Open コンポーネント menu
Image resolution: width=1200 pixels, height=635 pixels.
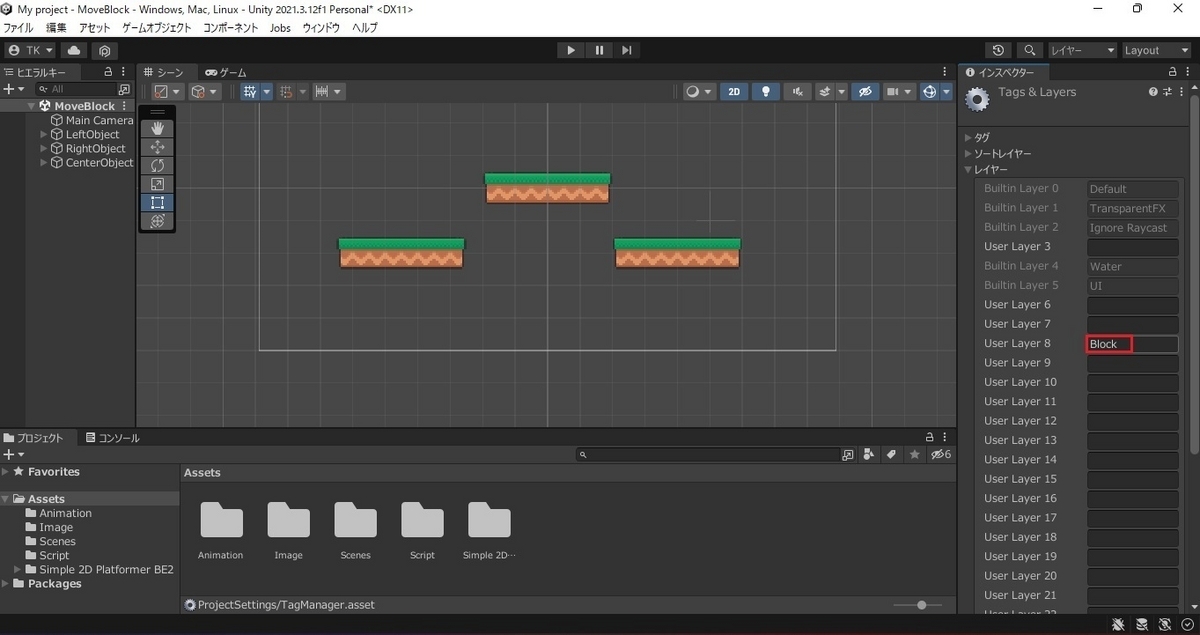coord(231,28)
